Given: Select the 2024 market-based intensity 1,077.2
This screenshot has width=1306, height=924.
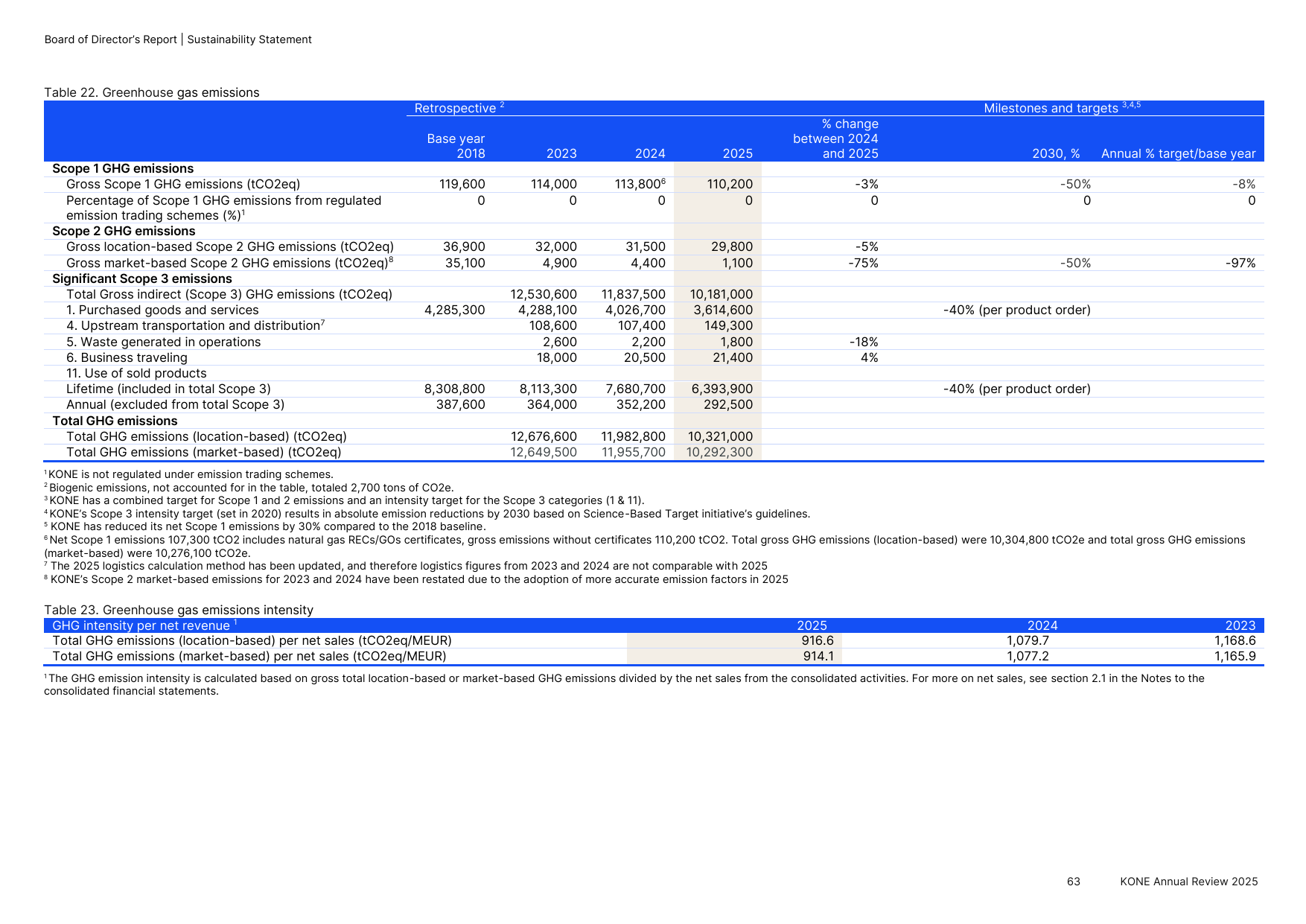Looking at the screenshot, I should [1028, 657].
